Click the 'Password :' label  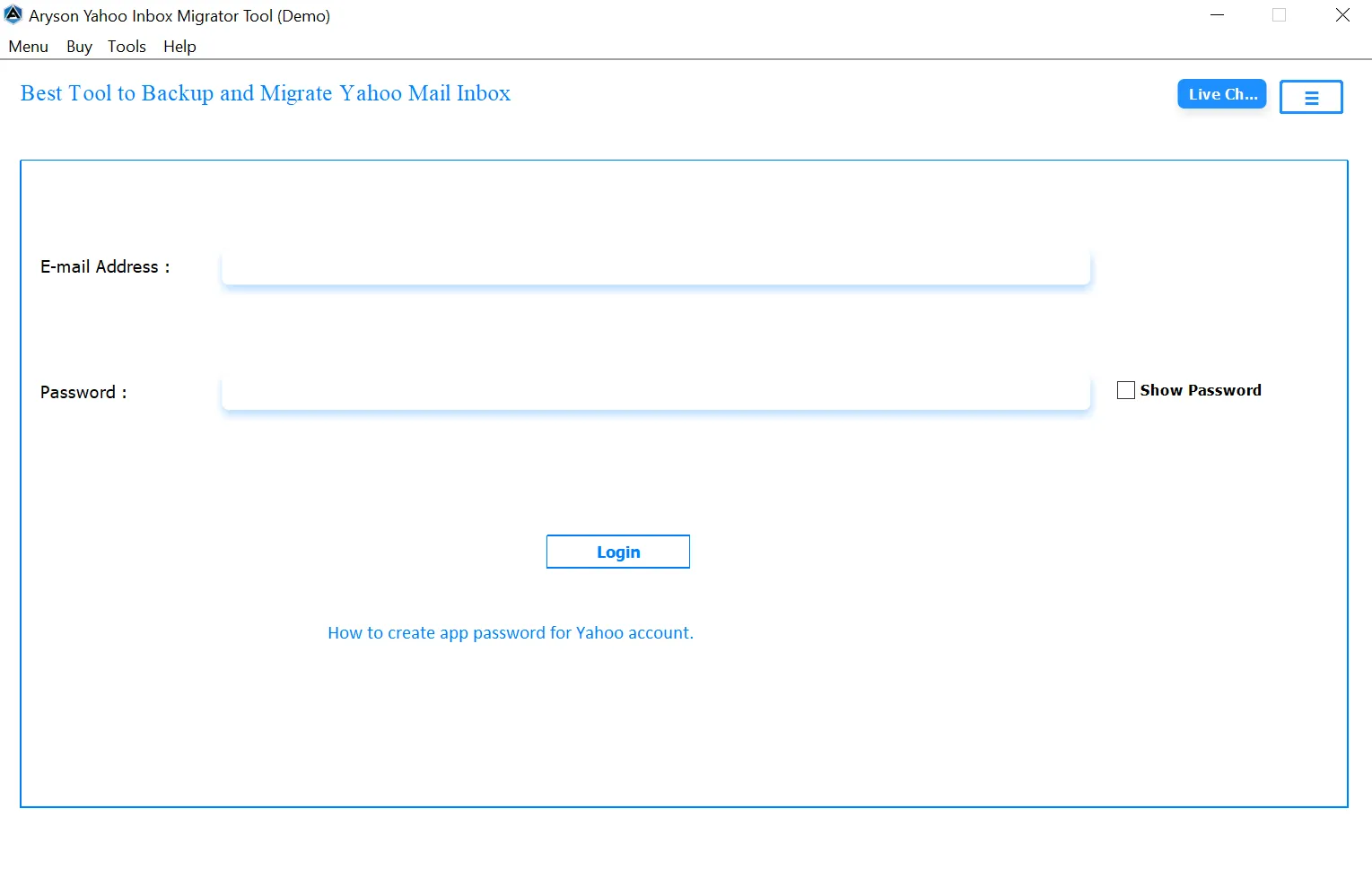pyautogui.click(x=83, y=392)
